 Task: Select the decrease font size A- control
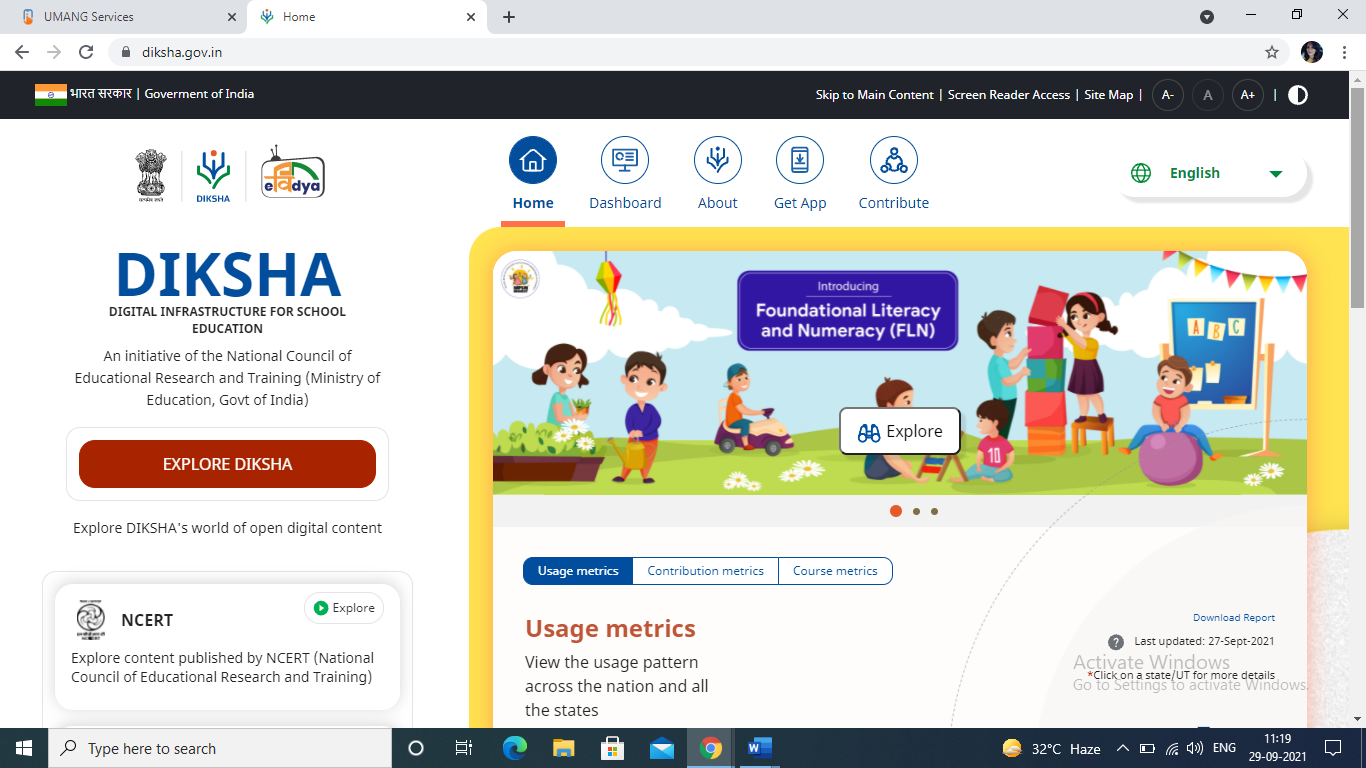coord(1168,95)
